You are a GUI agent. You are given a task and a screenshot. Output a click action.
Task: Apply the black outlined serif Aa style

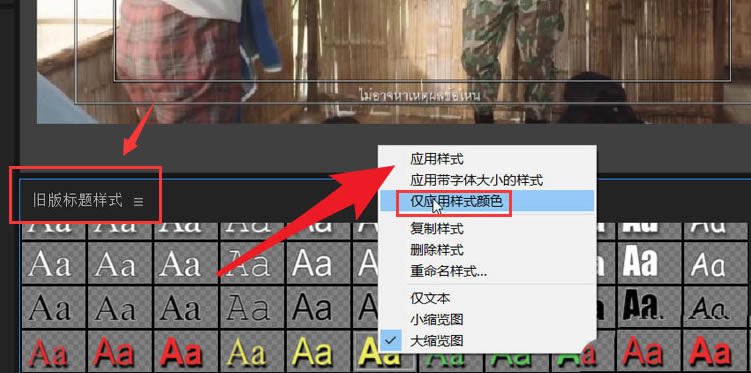(x=252, y=307)
